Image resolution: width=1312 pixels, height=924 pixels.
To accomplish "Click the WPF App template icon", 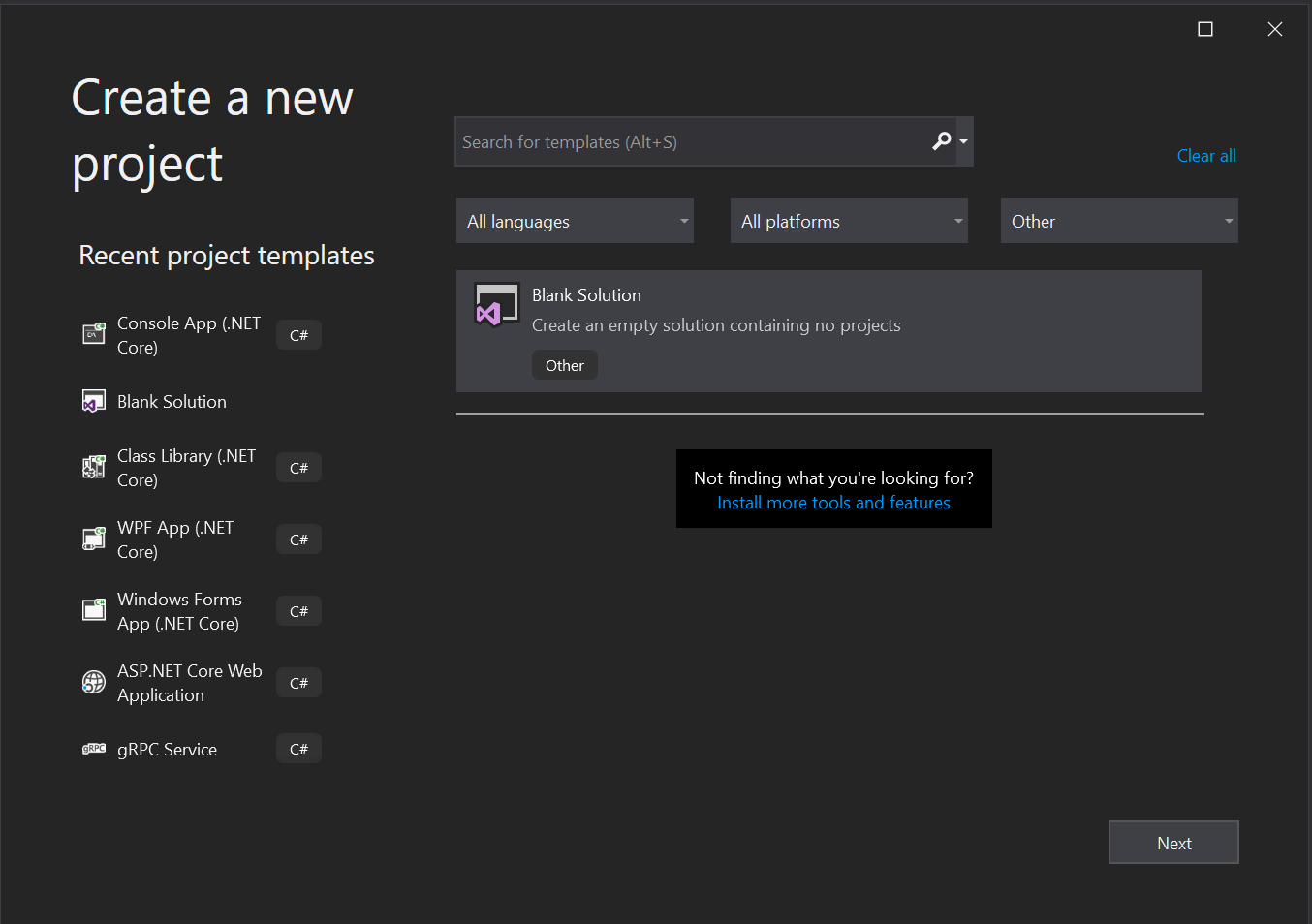I will tap(94, 539).
